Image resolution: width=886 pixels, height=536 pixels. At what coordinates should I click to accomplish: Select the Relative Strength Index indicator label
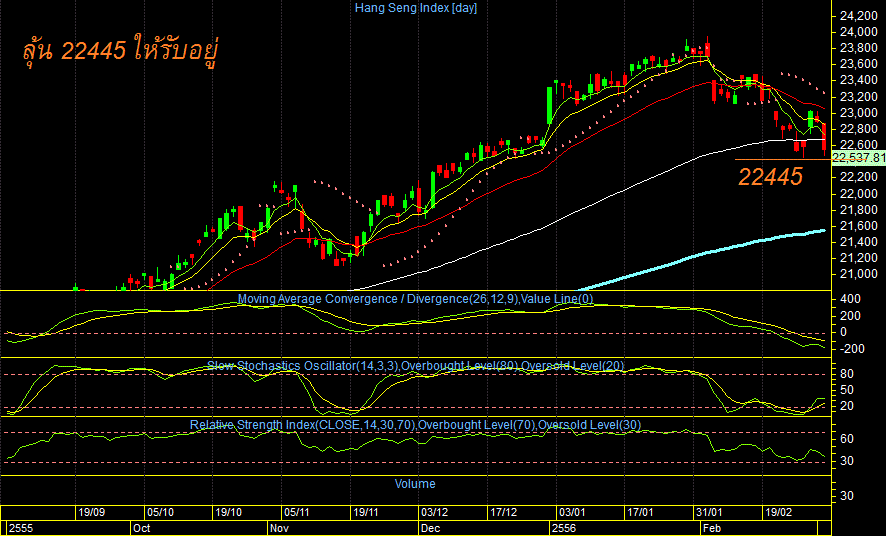415,425
